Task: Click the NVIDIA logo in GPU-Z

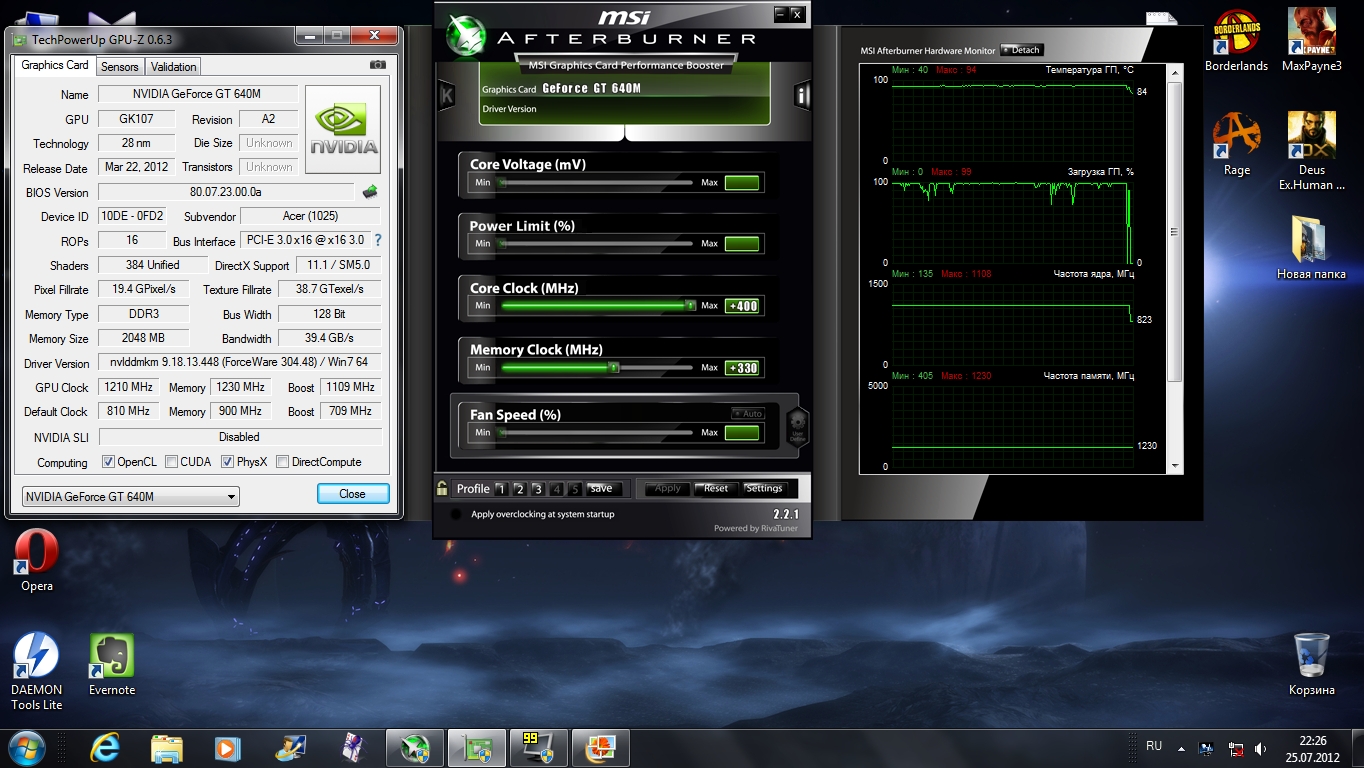Action: (x=343, y=130)
